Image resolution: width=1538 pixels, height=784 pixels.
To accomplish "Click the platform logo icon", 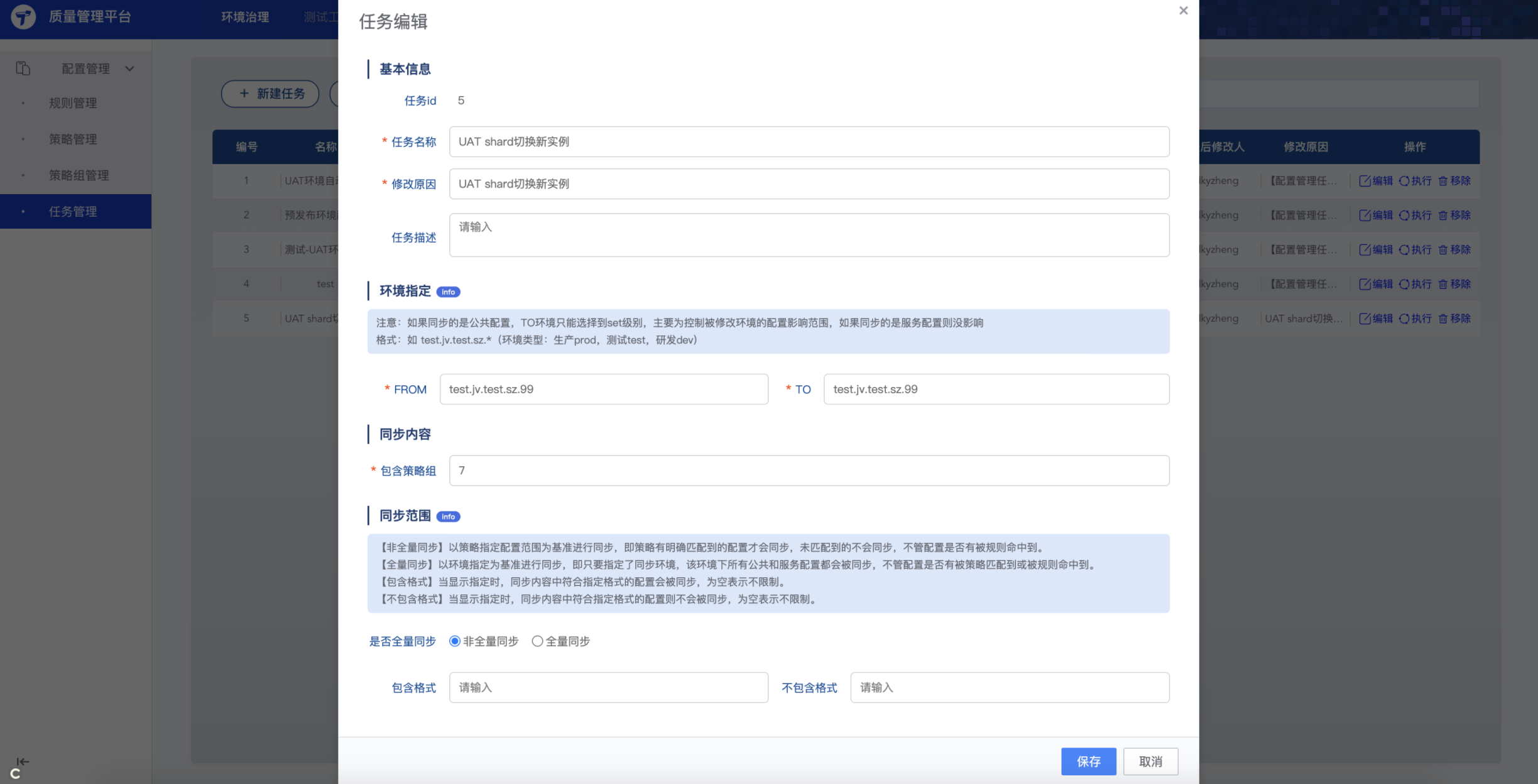I will [23, 17].
